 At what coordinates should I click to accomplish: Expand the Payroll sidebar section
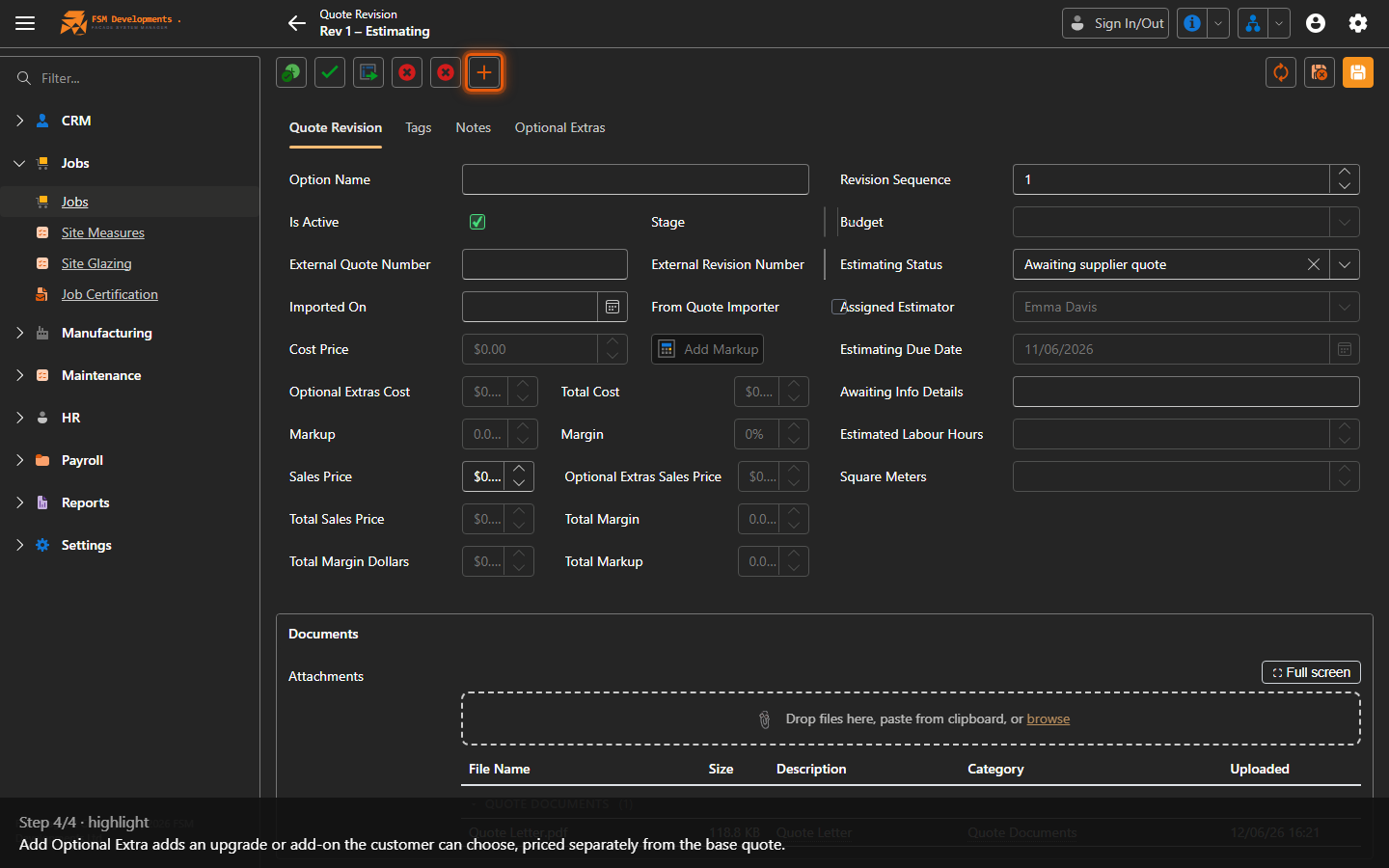click(x=19, y=460)
